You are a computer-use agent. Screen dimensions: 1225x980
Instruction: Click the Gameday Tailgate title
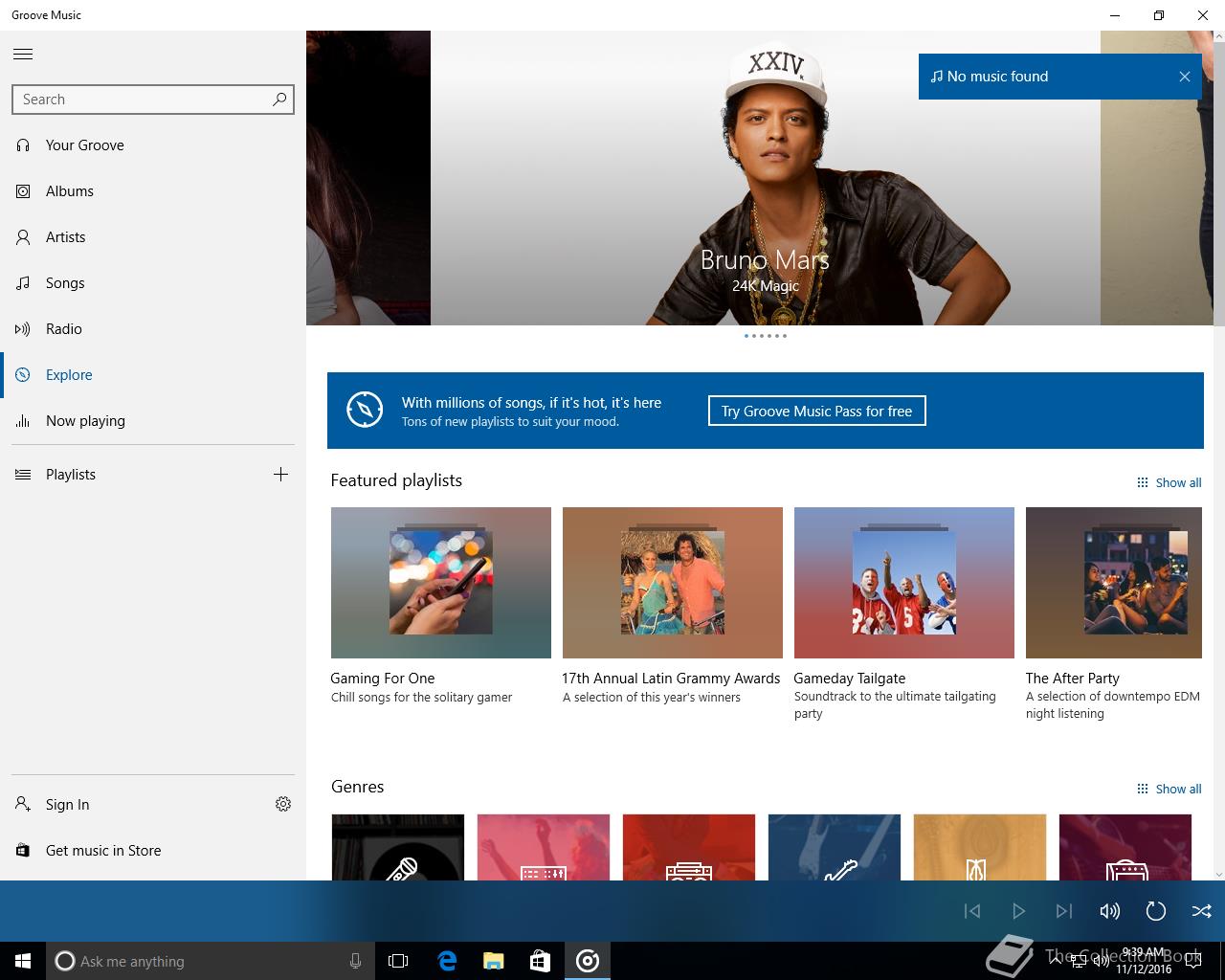click(x=850, y=679)
